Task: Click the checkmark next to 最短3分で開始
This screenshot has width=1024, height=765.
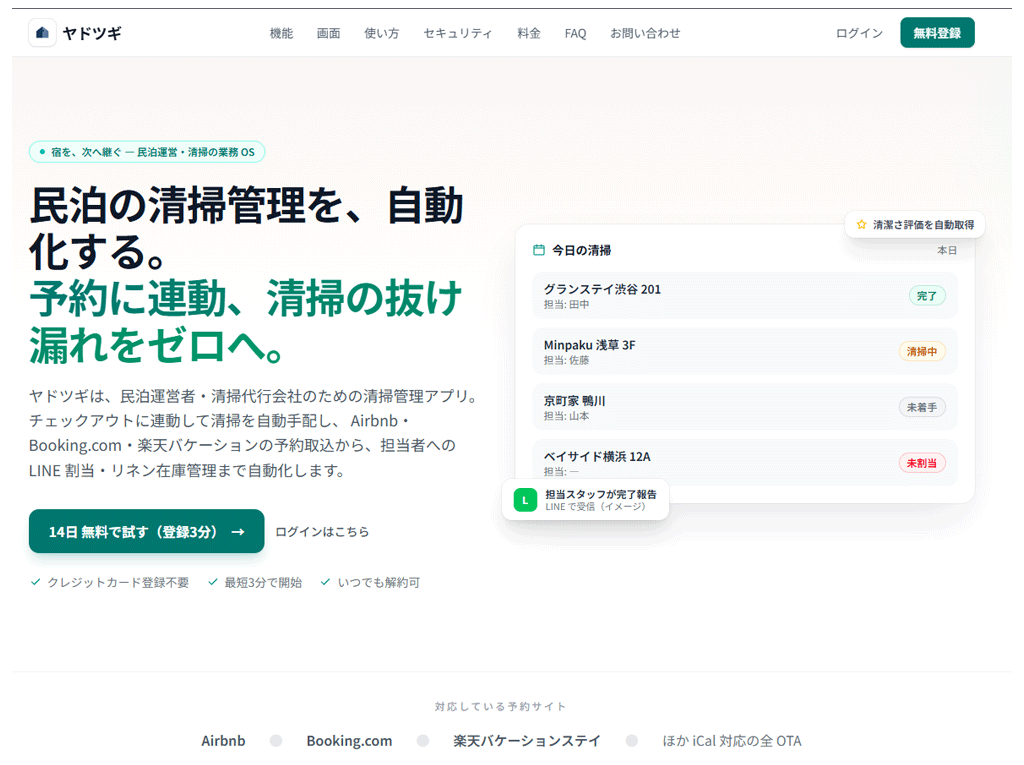Action: pos(212,582)
